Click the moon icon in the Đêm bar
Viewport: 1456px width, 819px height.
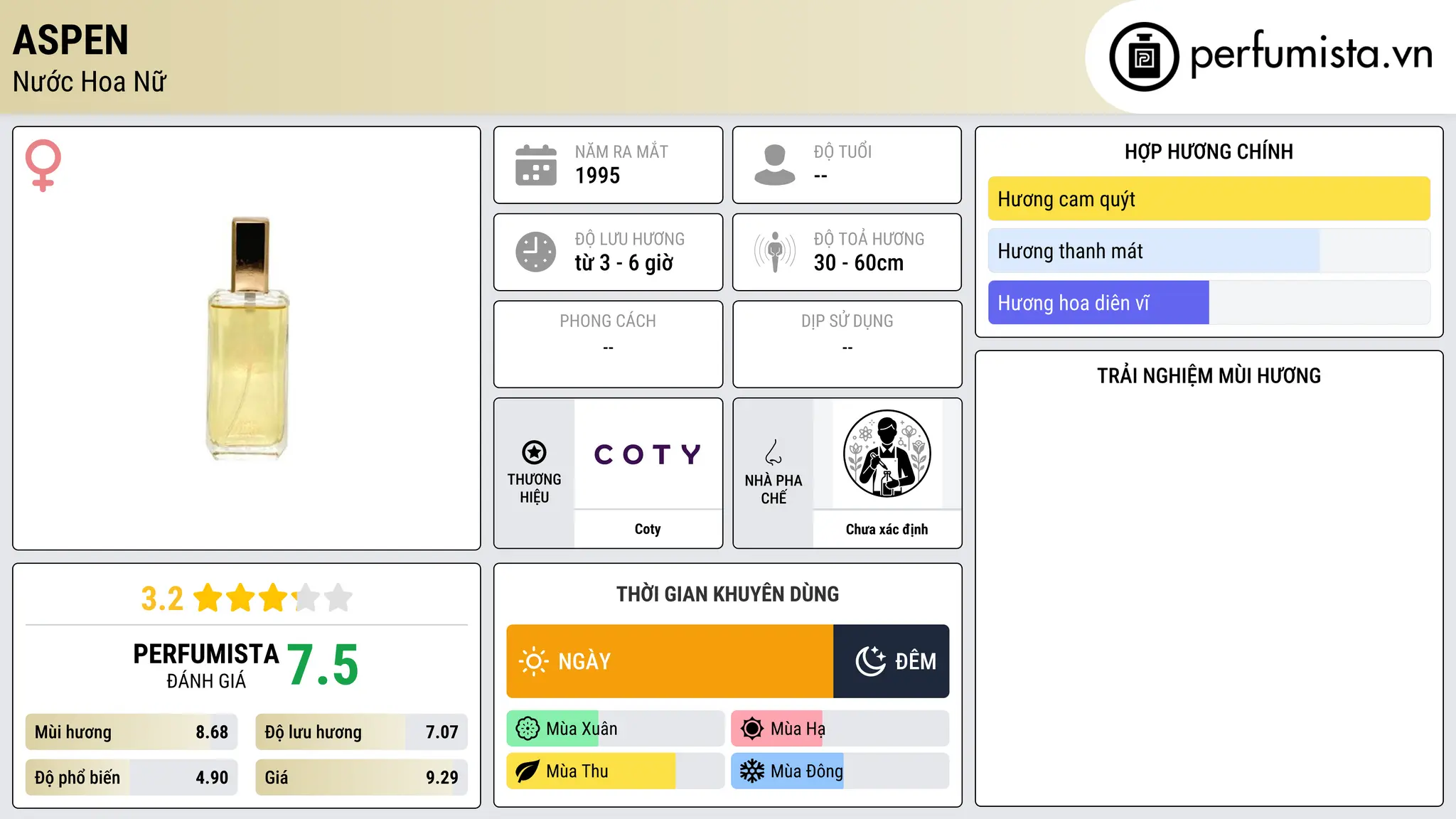871,661
